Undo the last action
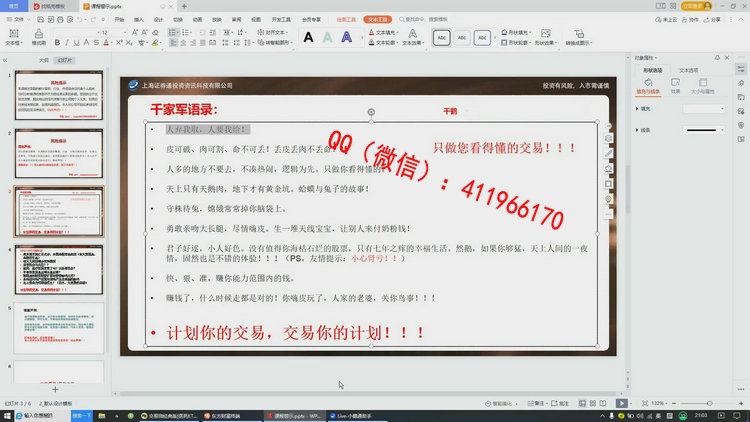This screenshot has width=750, height=422. point(80,20)
